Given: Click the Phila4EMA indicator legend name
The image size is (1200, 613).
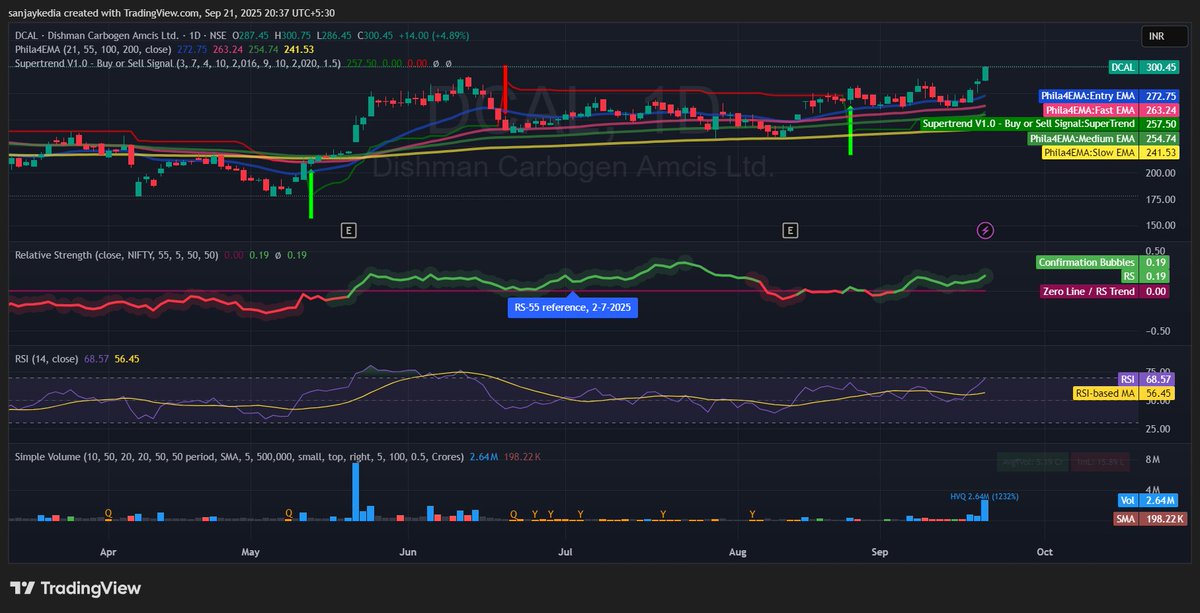Looking at the screenshot, I should (39, 48).
